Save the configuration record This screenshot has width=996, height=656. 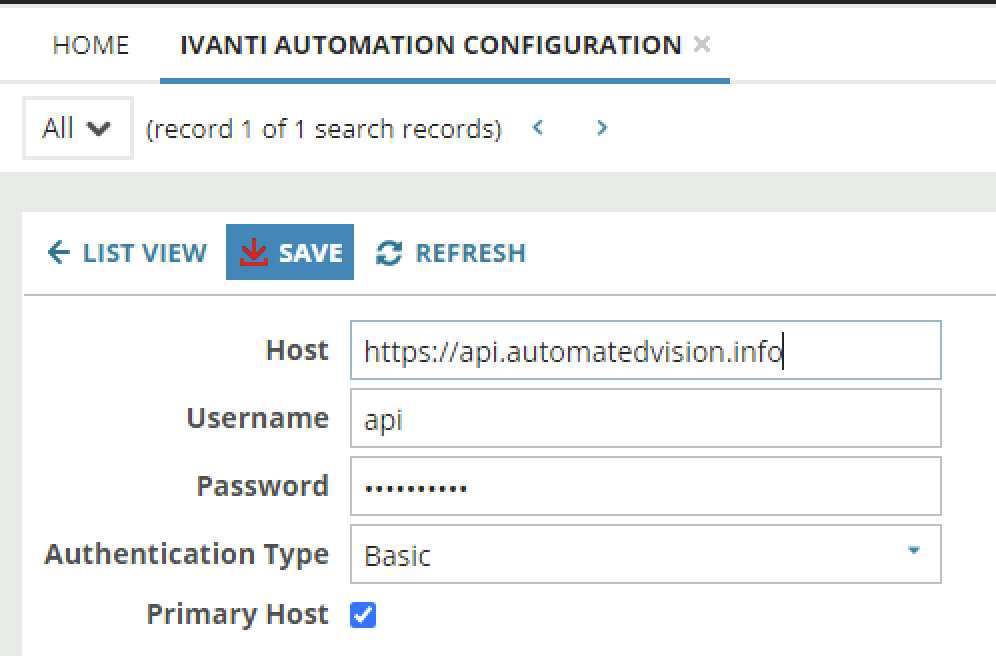[x=290, y=252]
